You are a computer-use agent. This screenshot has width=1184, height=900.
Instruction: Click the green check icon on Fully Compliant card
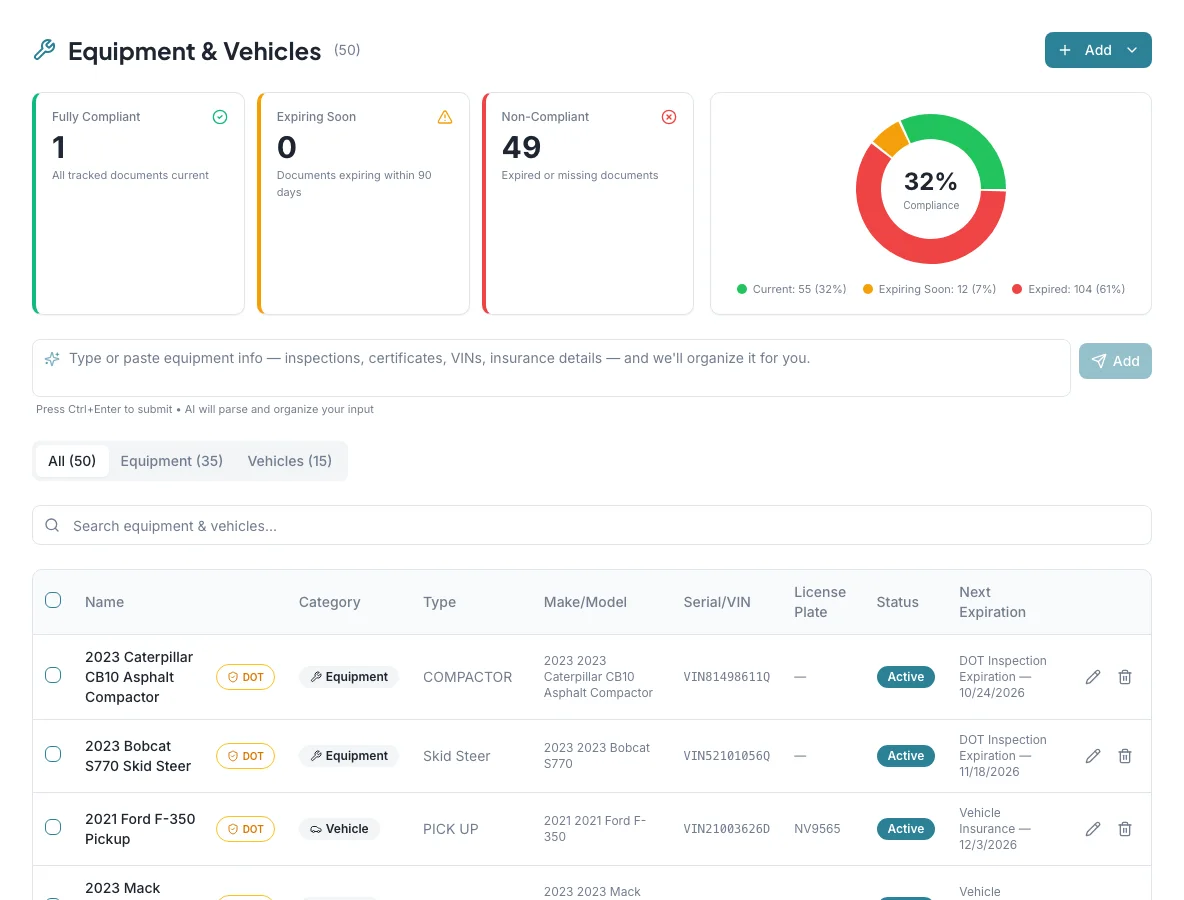pos(220,117)
